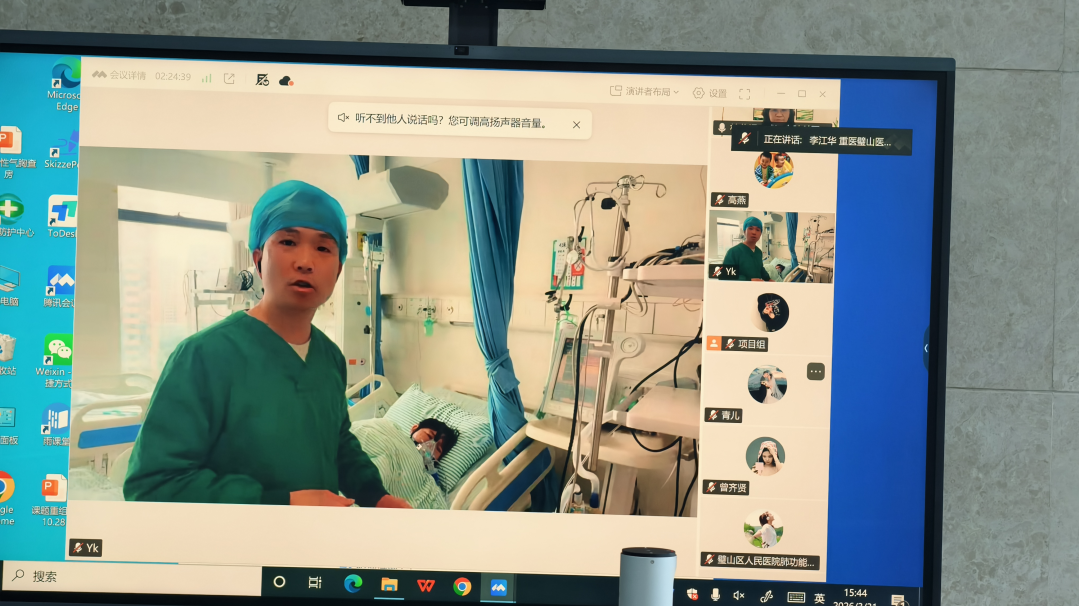Open the 会议详情 meeting details
The height and width of the screenshot is (606, 1079).
coord(127,76)
